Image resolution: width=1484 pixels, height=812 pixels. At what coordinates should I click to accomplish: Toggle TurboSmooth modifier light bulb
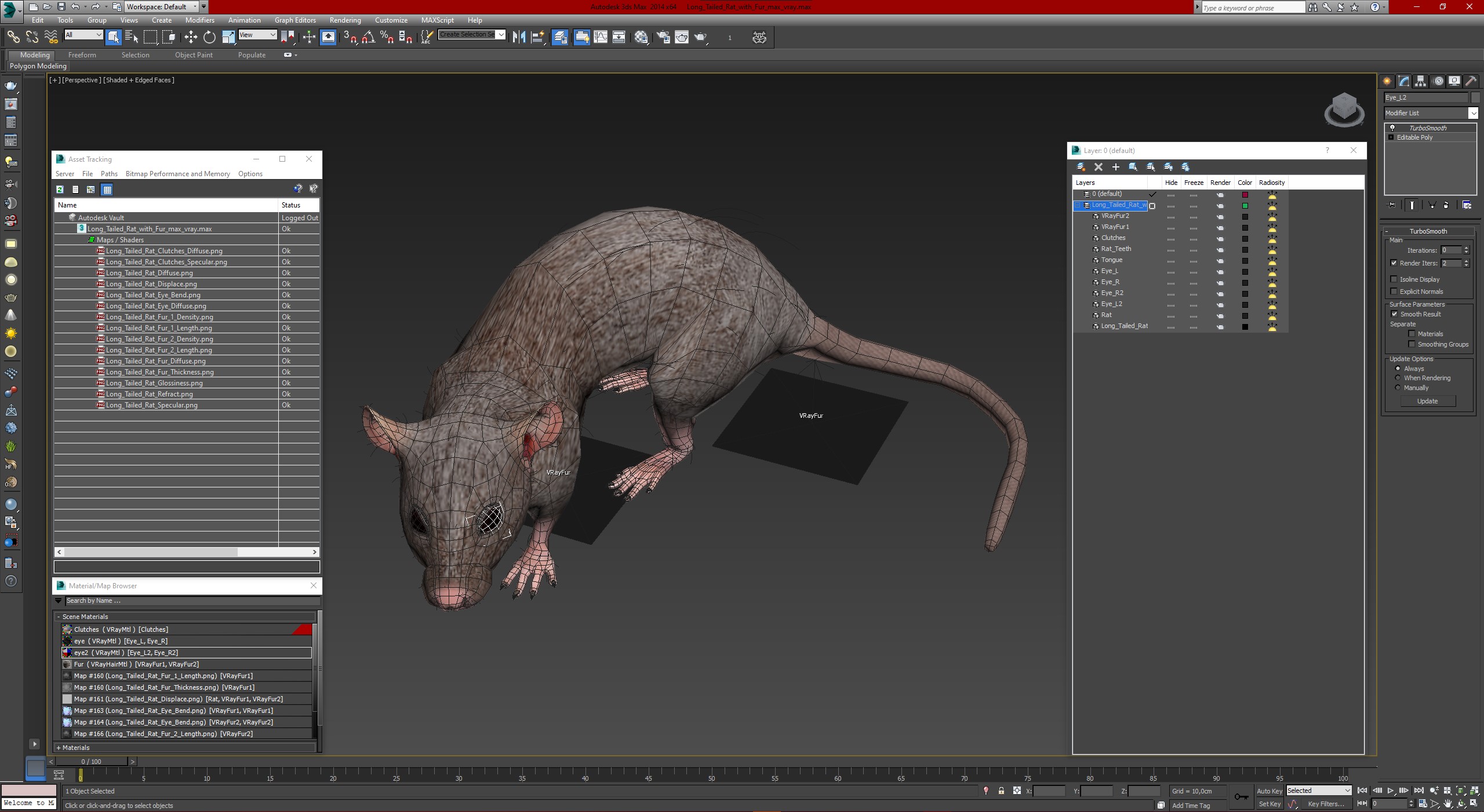click(1392, 128)
